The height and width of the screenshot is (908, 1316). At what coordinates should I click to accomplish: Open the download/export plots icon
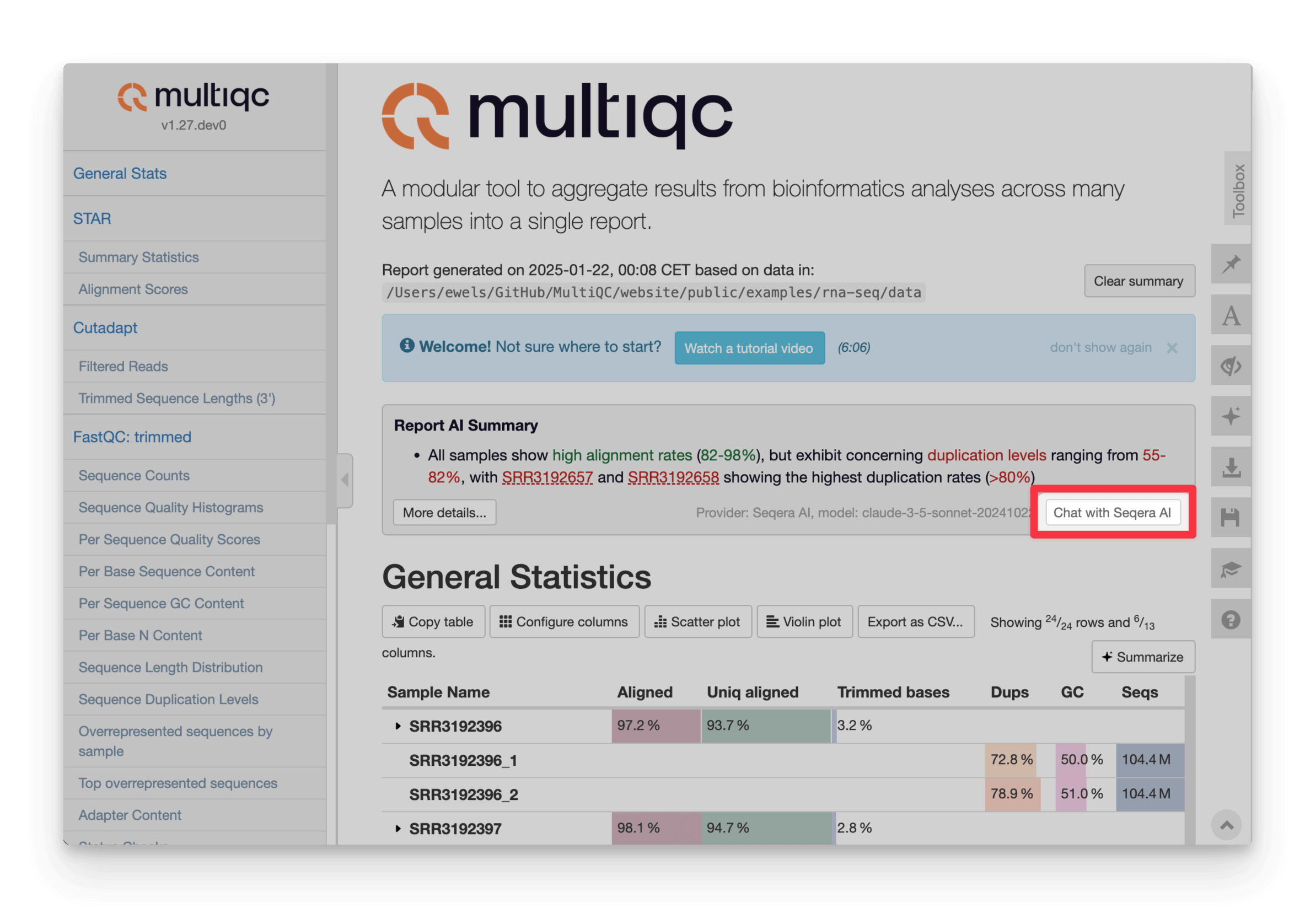[1230, 467]
